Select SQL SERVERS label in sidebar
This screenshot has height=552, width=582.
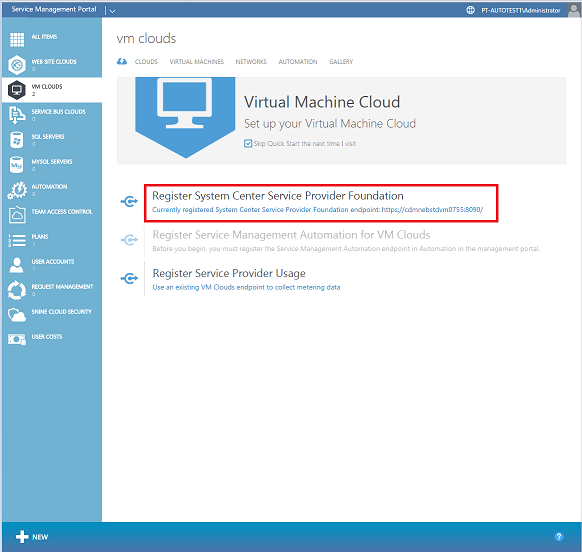click(x=48, y=137)
